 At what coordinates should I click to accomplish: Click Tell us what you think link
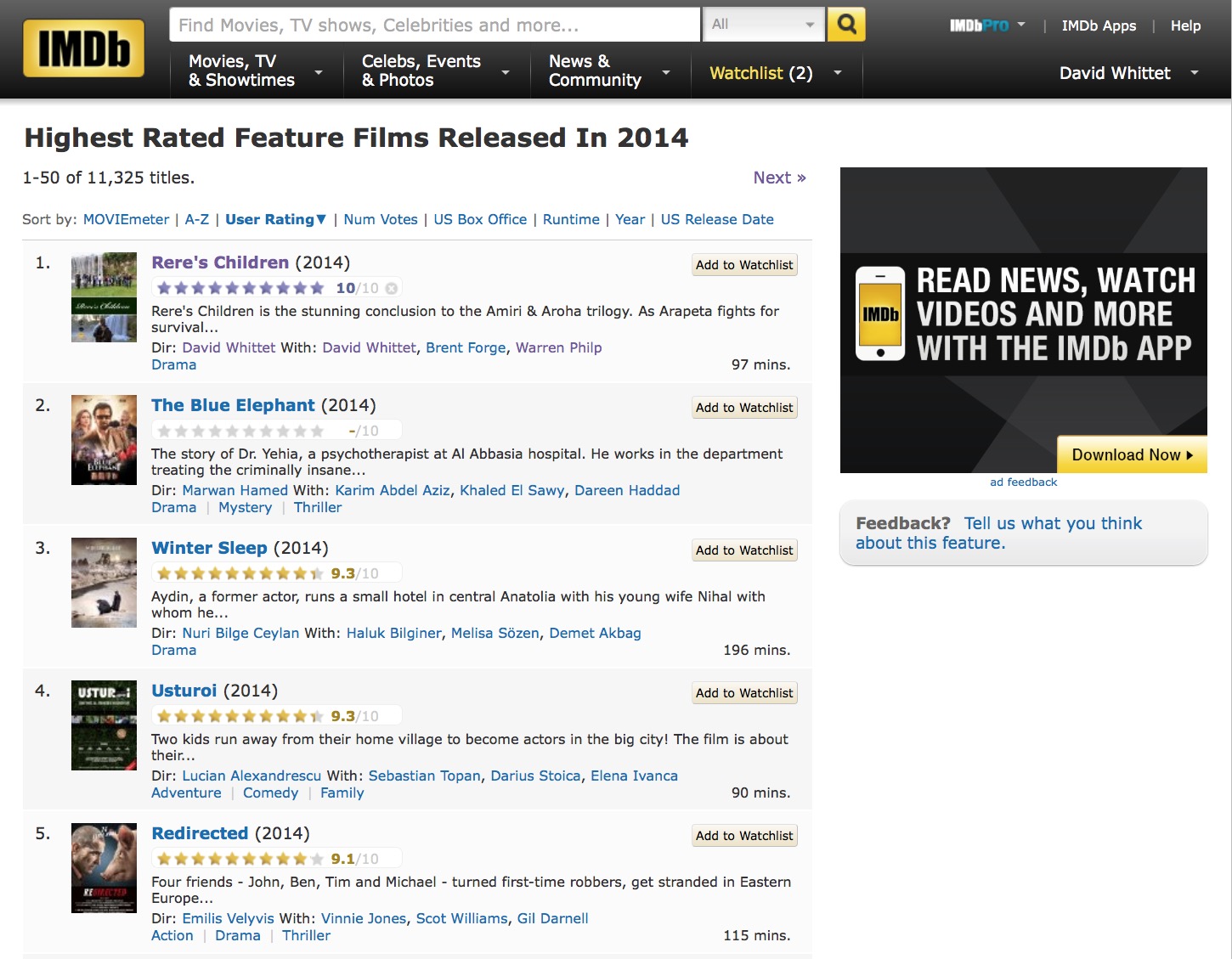(x=999, y=533)
